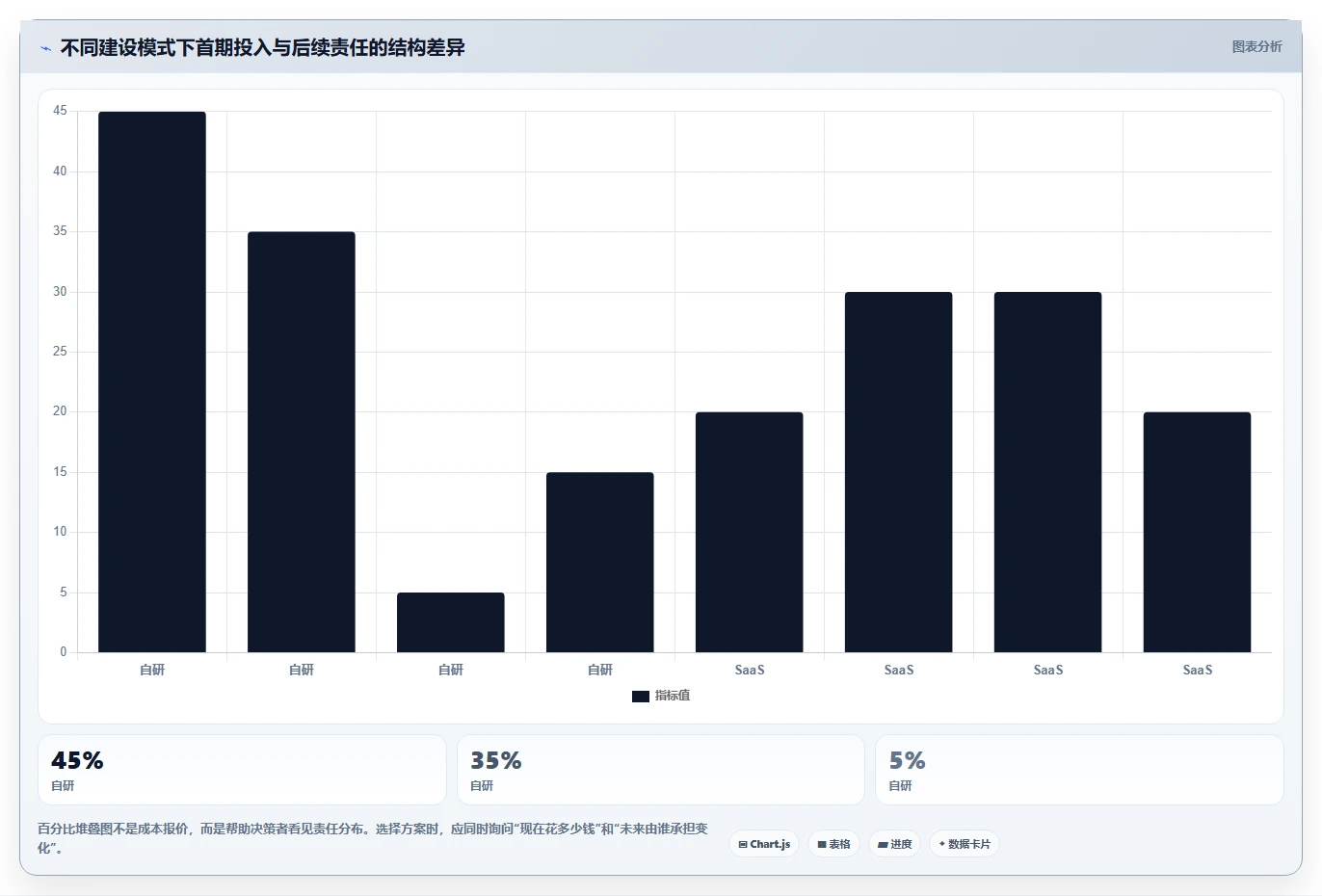Click the 自研 bar reaching 35
The image size is (1322, 896).
(302, 442)
